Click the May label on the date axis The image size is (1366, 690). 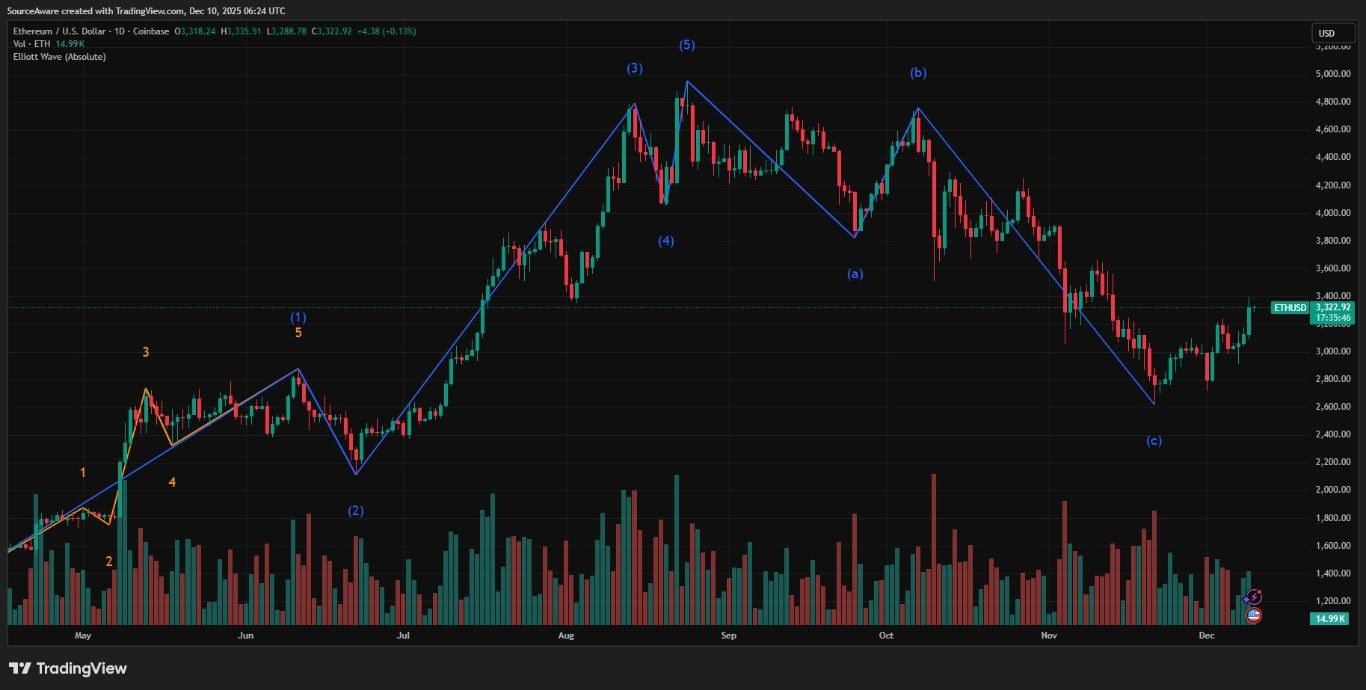(x=83, y=635)
